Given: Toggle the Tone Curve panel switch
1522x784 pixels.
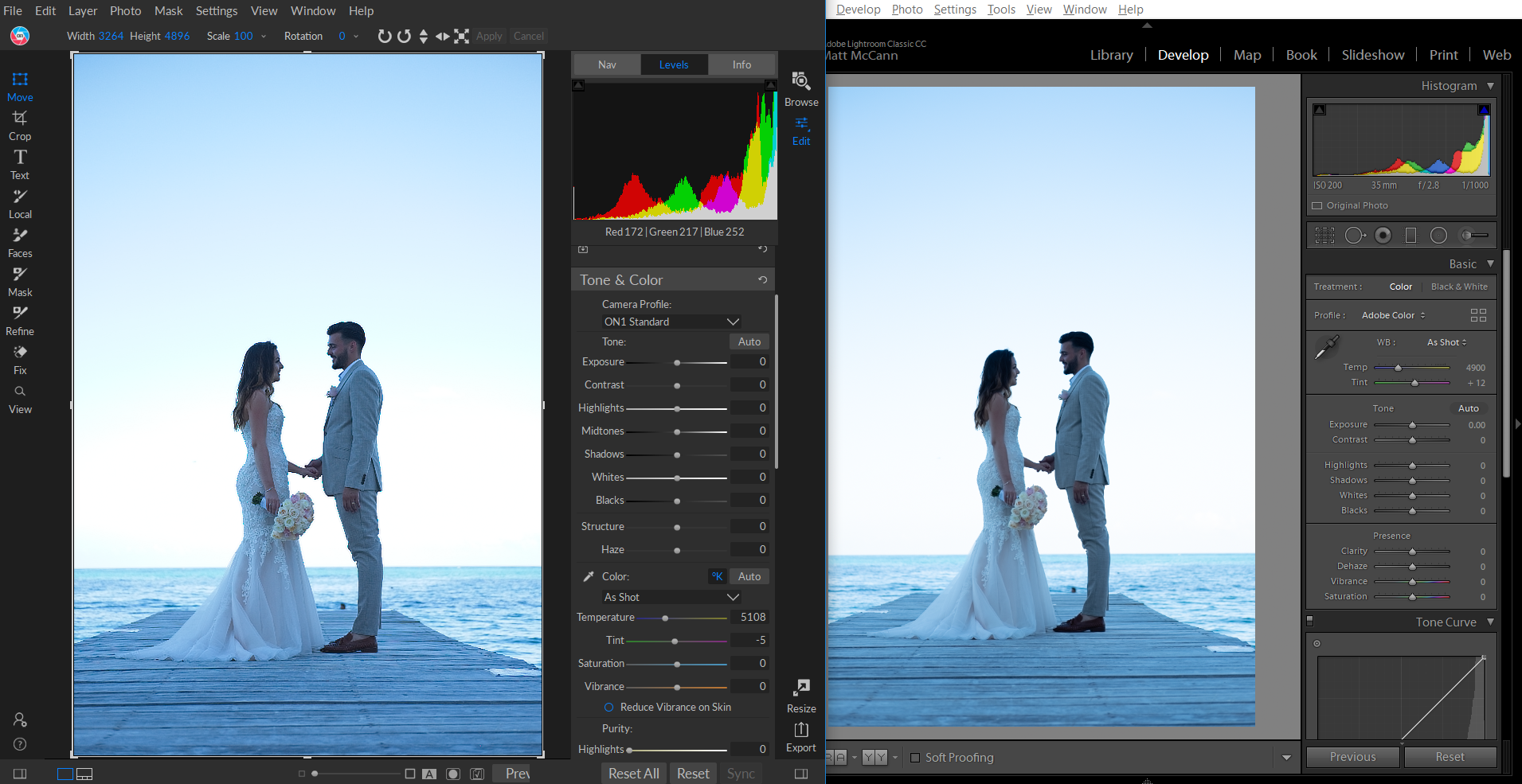Looking at the screenshot, I should (1309, 620).
